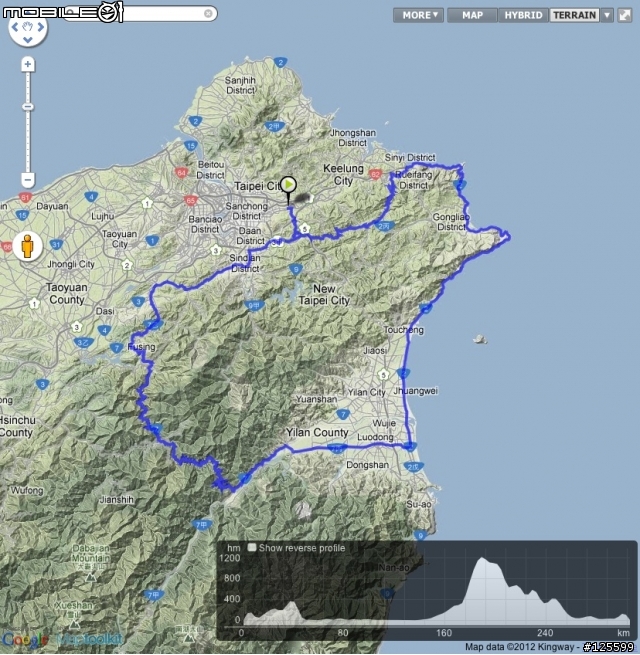Viewport: 640px width, 655px height.
Task: Click the green start marker pin
Action: tap(288, 185)
